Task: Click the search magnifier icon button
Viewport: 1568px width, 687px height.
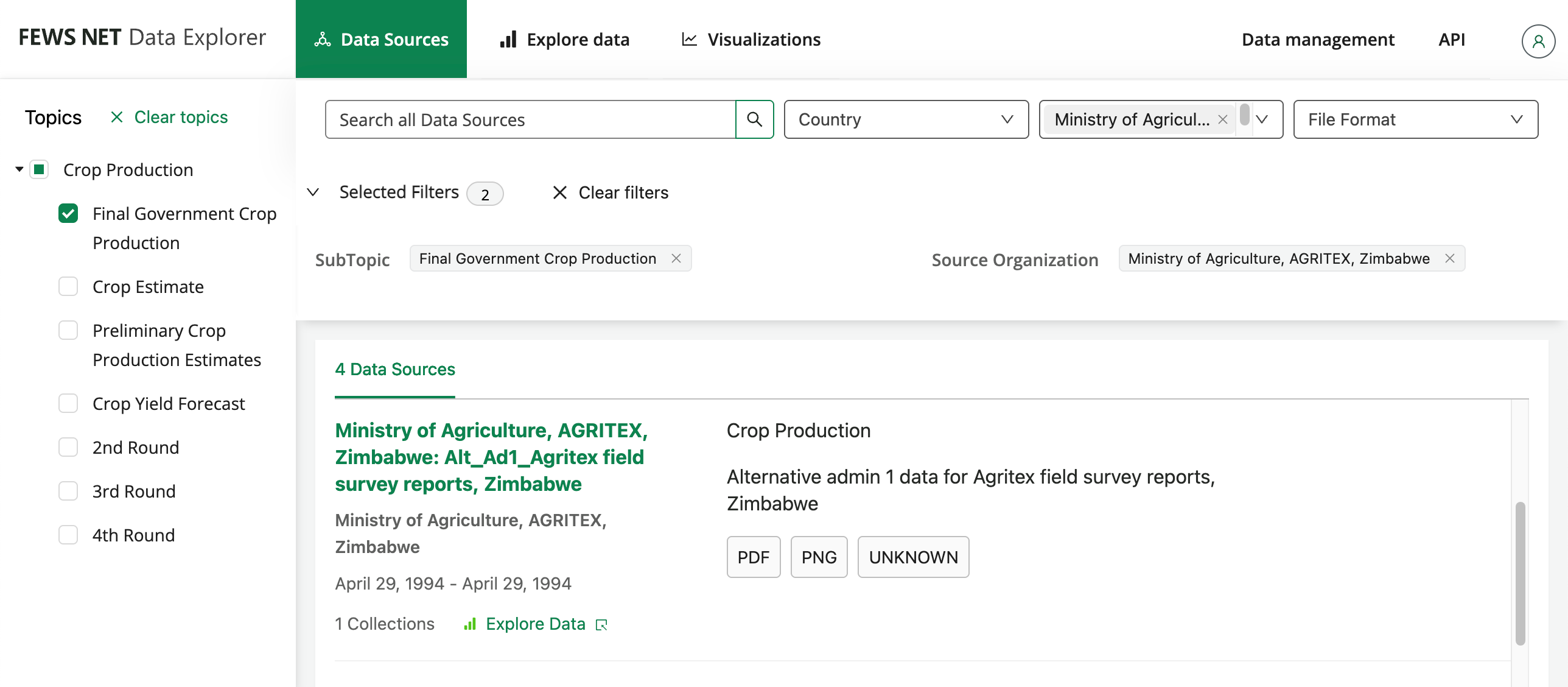Action: click(x=754, y=119)
